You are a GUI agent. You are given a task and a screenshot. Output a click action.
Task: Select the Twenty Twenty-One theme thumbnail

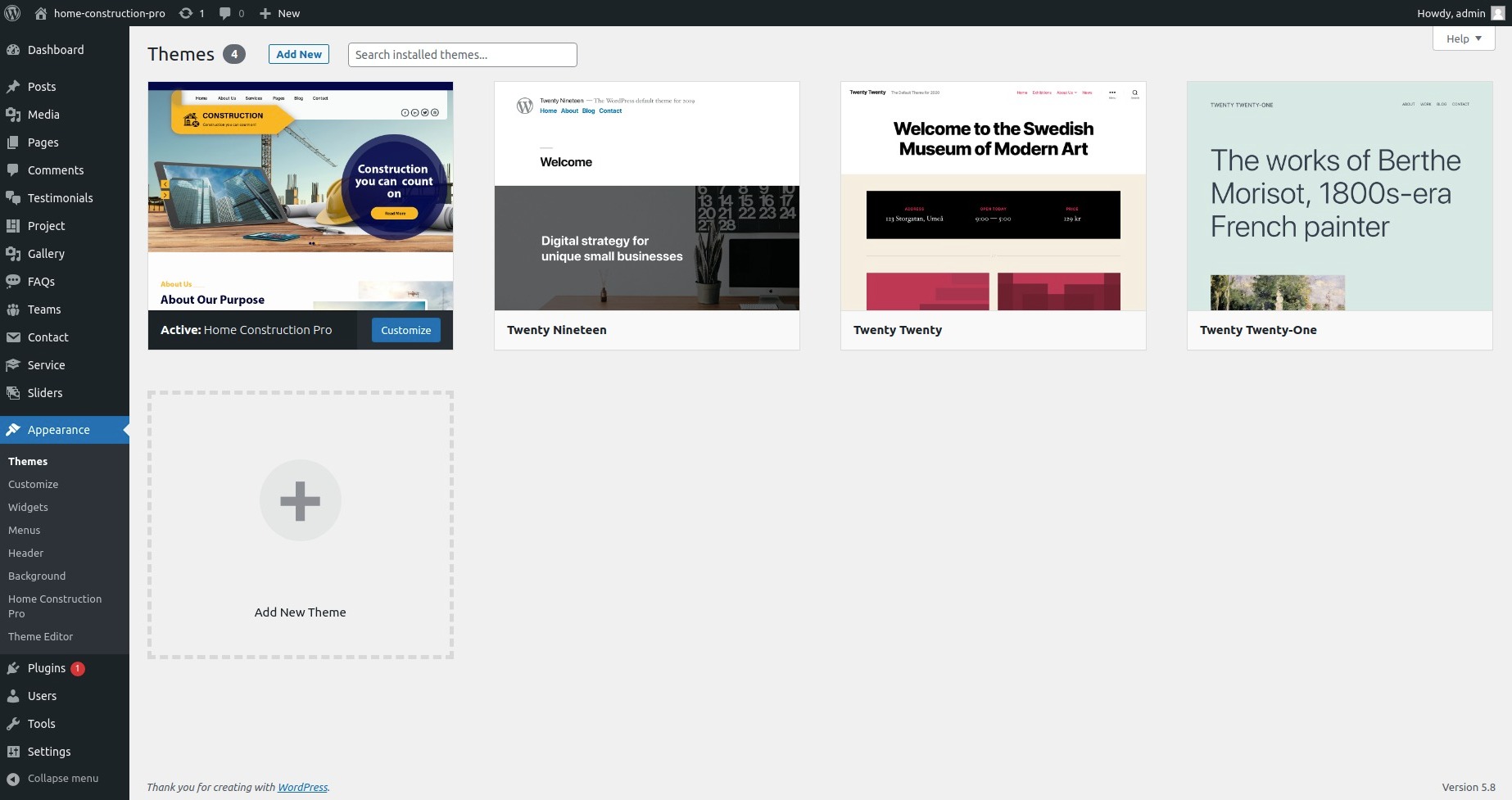(x=1340, y=196)
